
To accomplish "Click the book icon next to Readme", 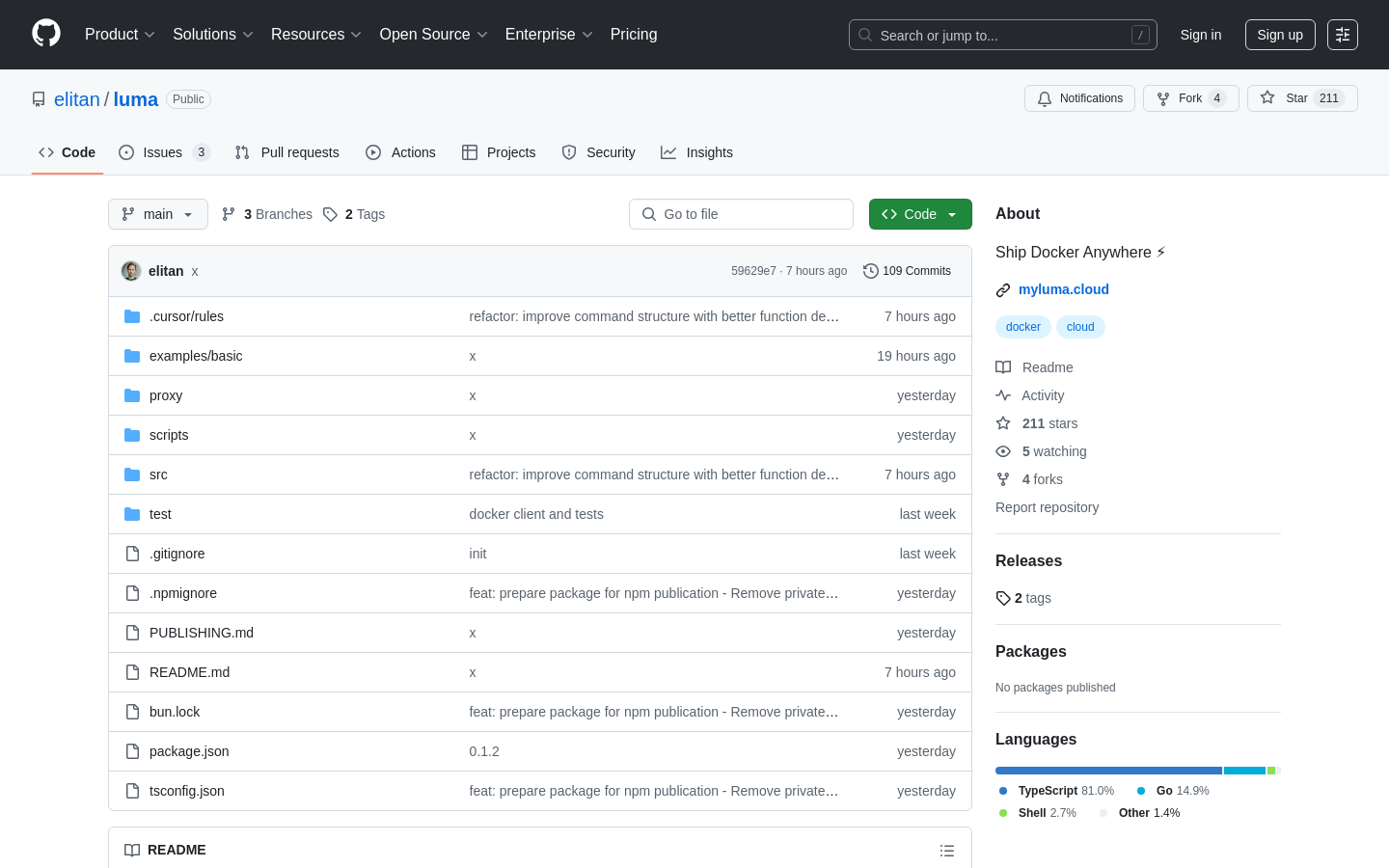I will 1003,367.
